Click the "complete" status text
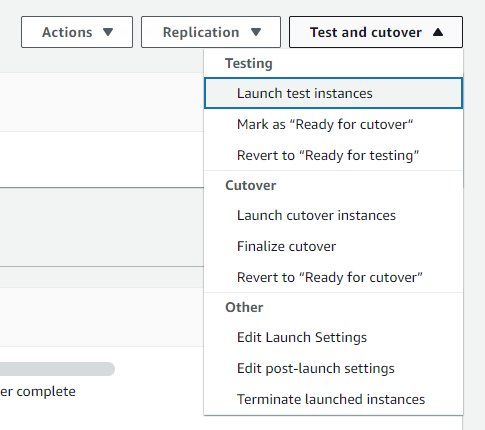485x430 pixels. tap(46, 391)
